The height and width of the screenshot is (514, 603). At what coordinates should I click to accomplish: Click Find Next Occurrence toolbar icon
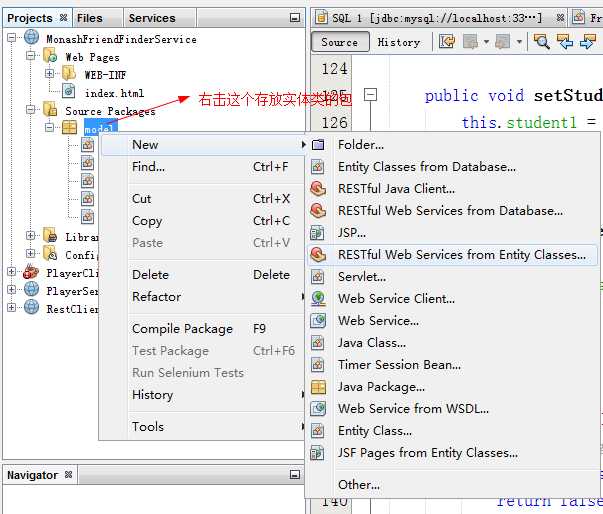tap(588, 41)
